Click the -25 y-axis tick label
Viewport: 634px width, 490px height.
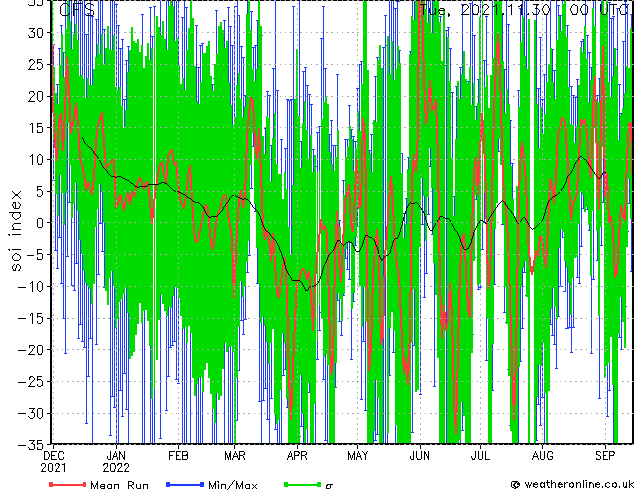click(x=31, y=382)
